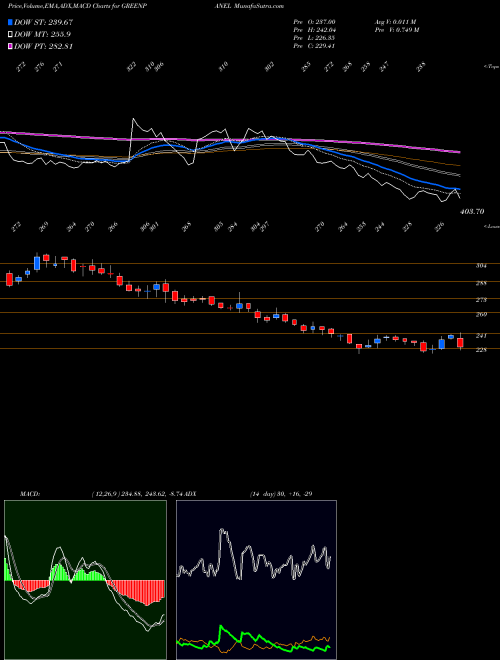Click inside the green MACD histogram panel
This screenshot has height=660, width=500.
tap(85, 580)
